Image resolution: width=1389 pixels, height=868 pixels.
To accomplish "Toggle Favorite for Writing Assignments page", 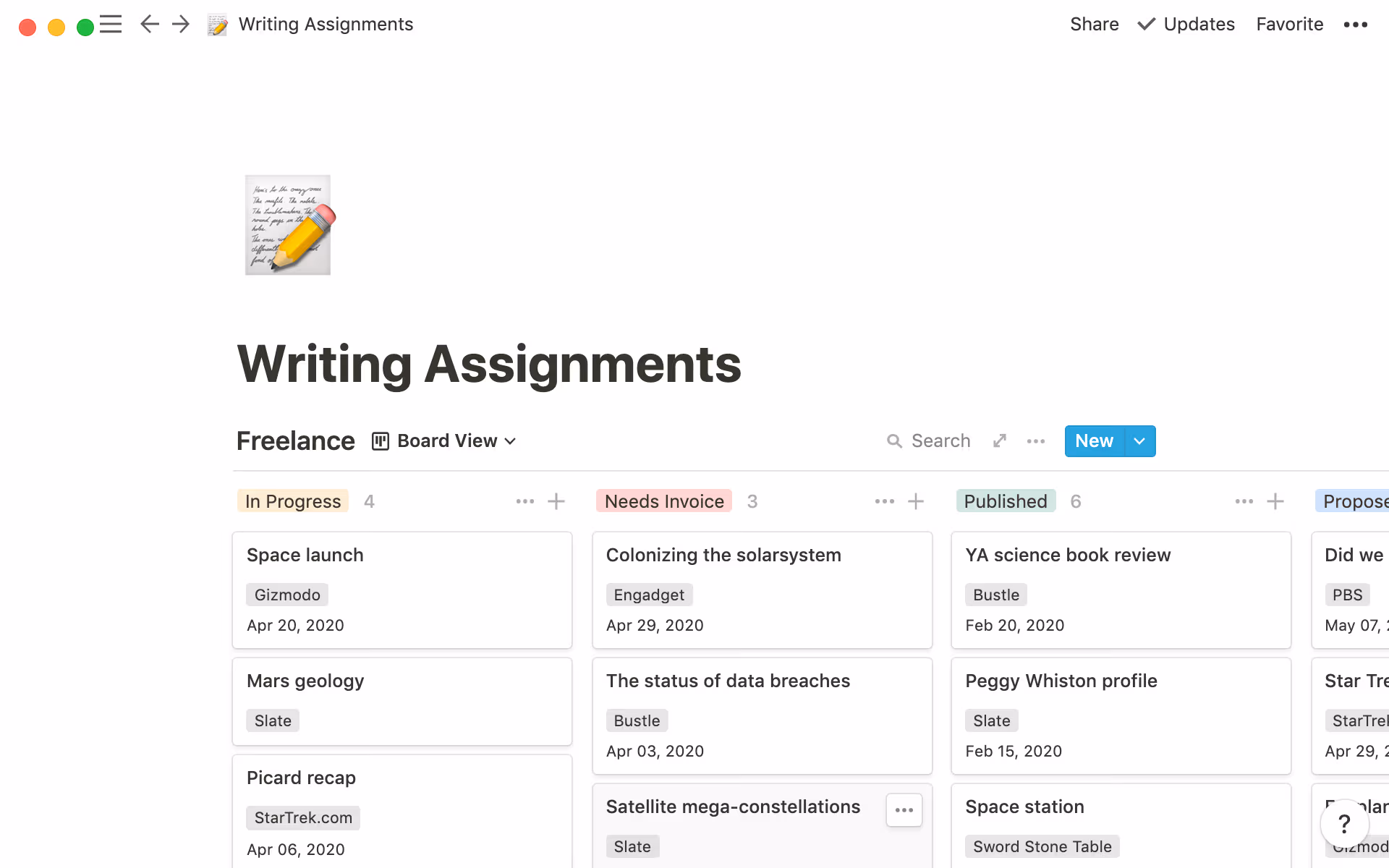I will (x=1289, y=24).
